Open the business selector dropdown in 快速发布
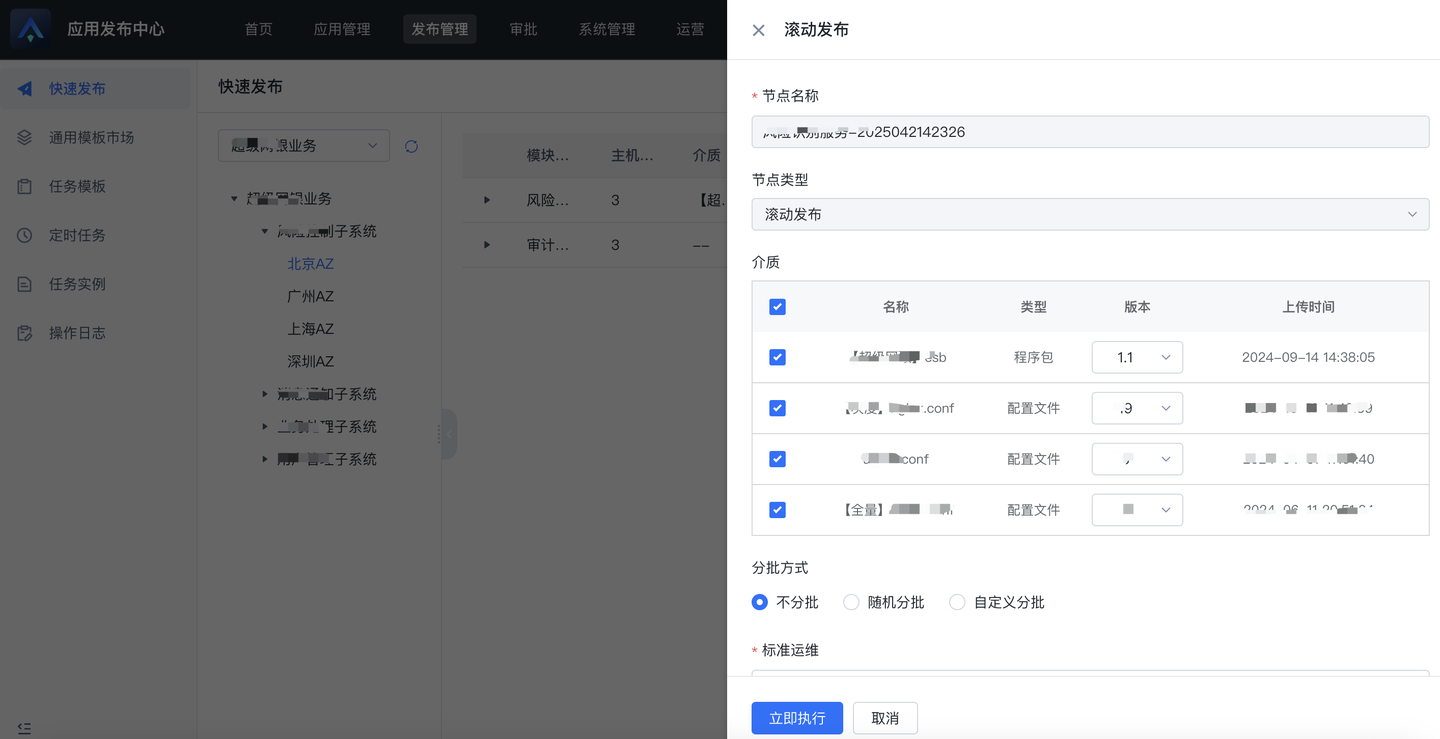 (x=304, y=146)
